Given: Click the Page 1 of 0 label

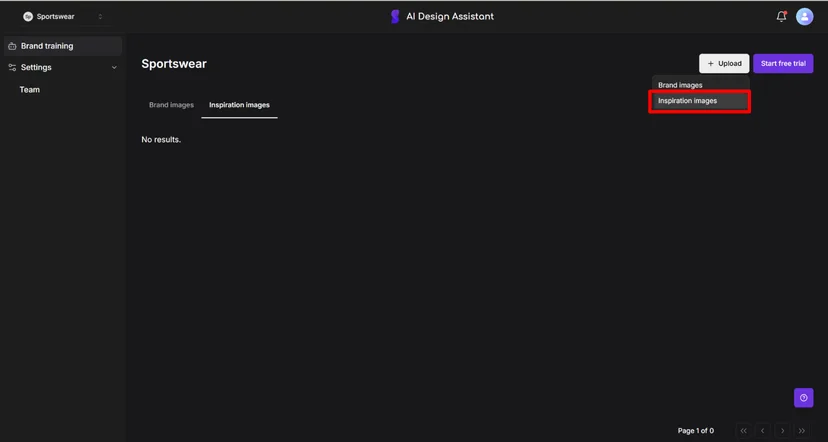Looking at the screenshot, I should pyautogui.click(x=695, y=430).
